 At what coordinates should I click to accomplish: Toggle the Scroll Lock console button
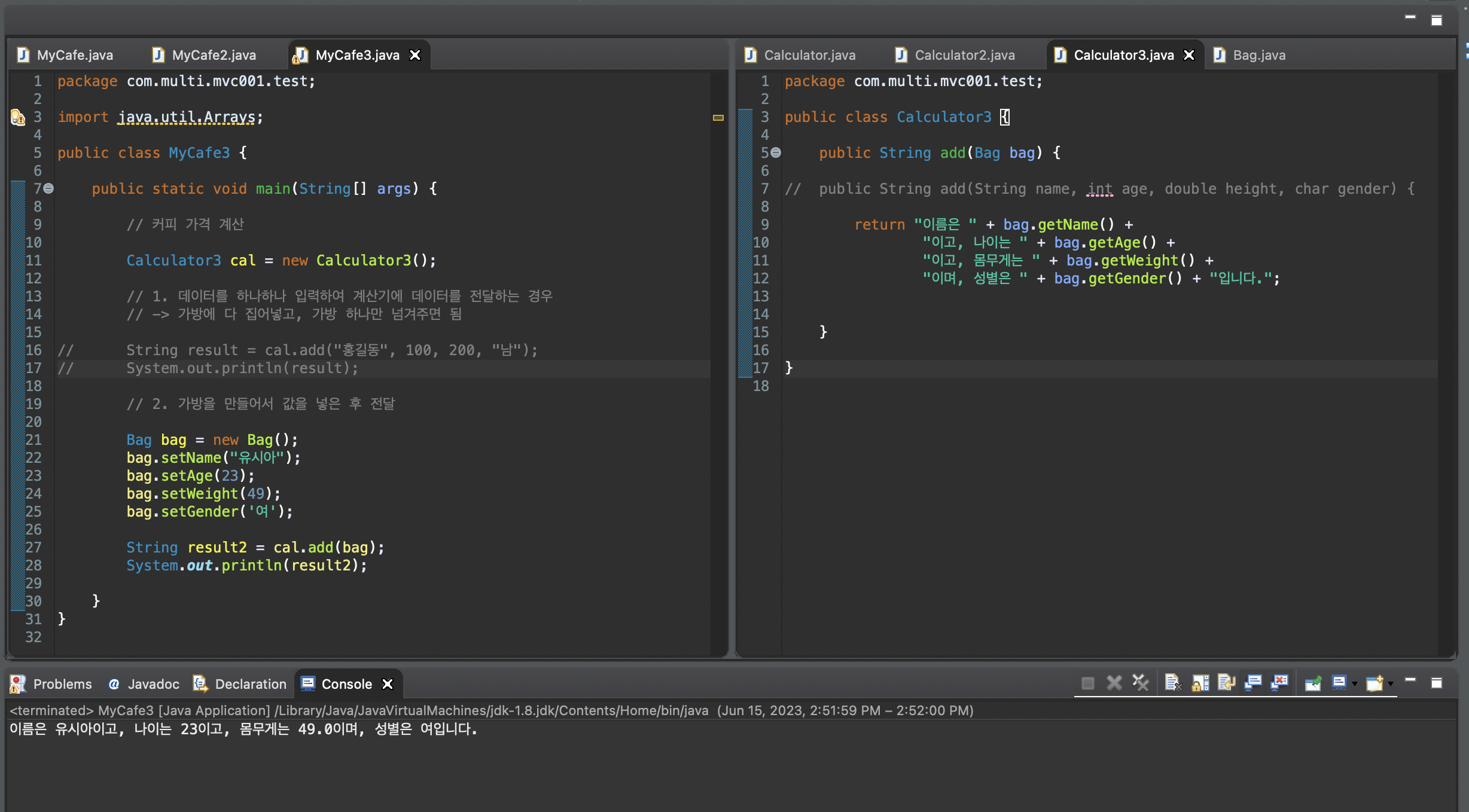(1200, 683)
